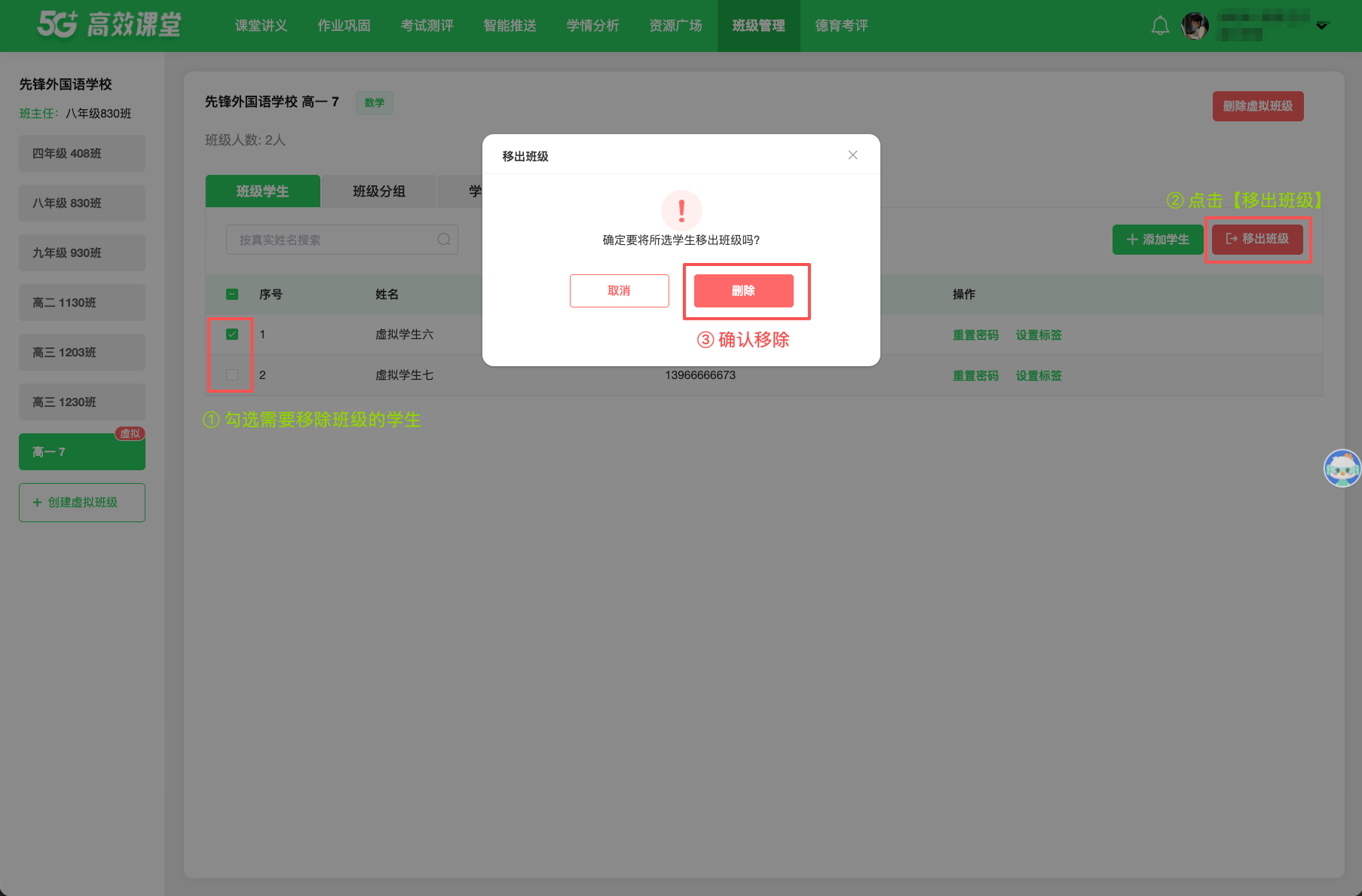Select the virtual class 高一 7
This screenshot has width=1362, height=896.
82,452
